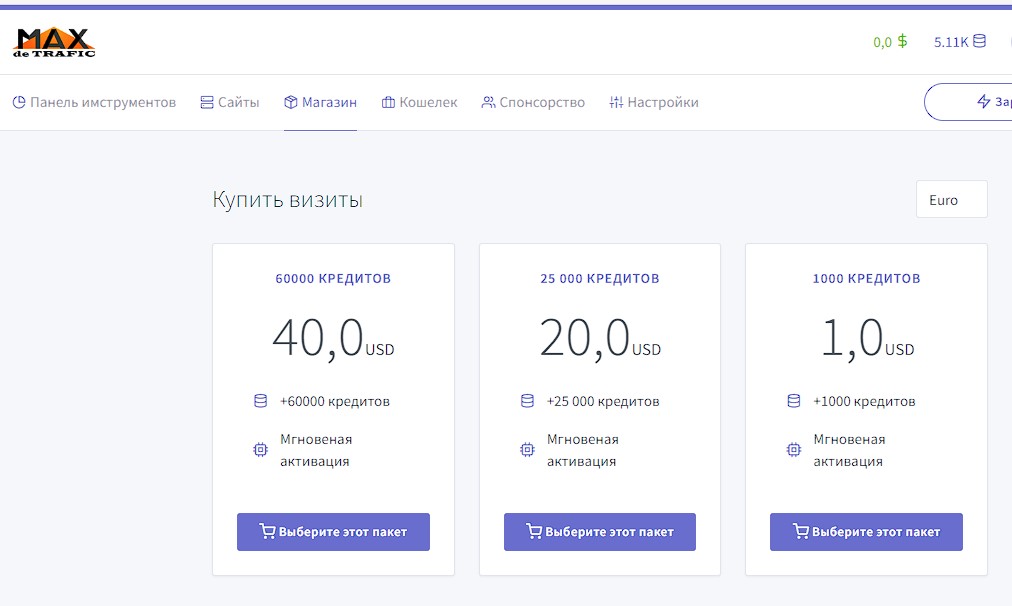Click the green dollar balance icon

click(x=902, y=42)
